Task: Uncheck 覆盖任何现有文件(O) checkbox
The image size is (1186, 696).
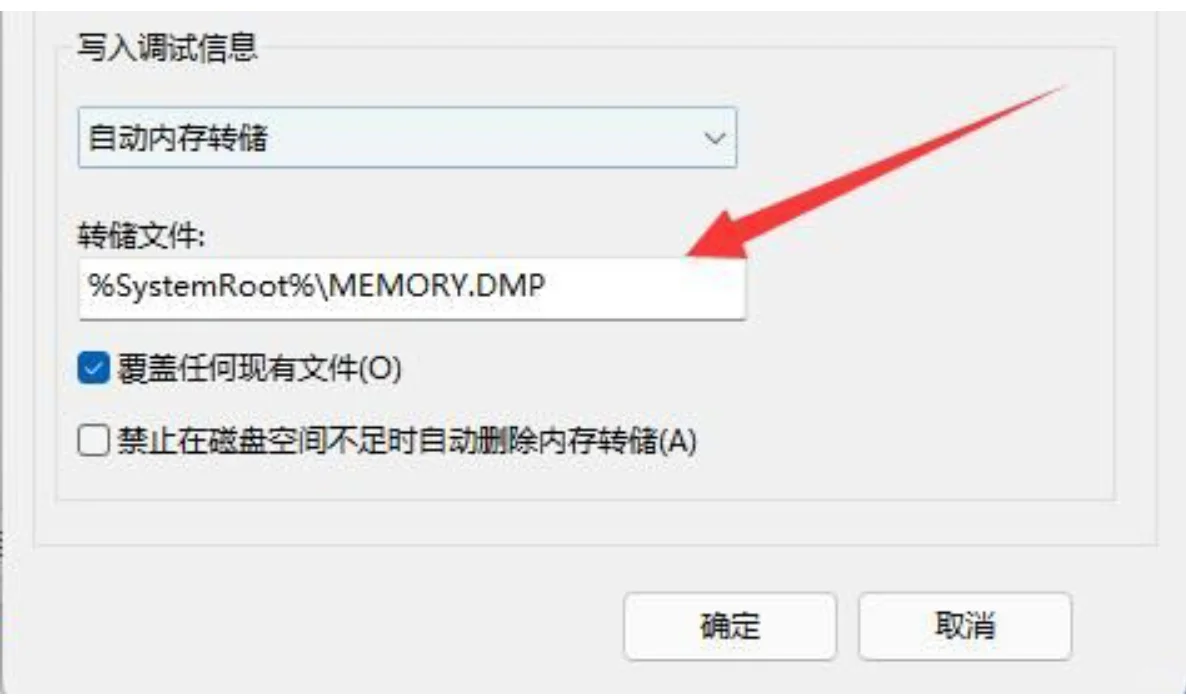Action: coord(93,368)
